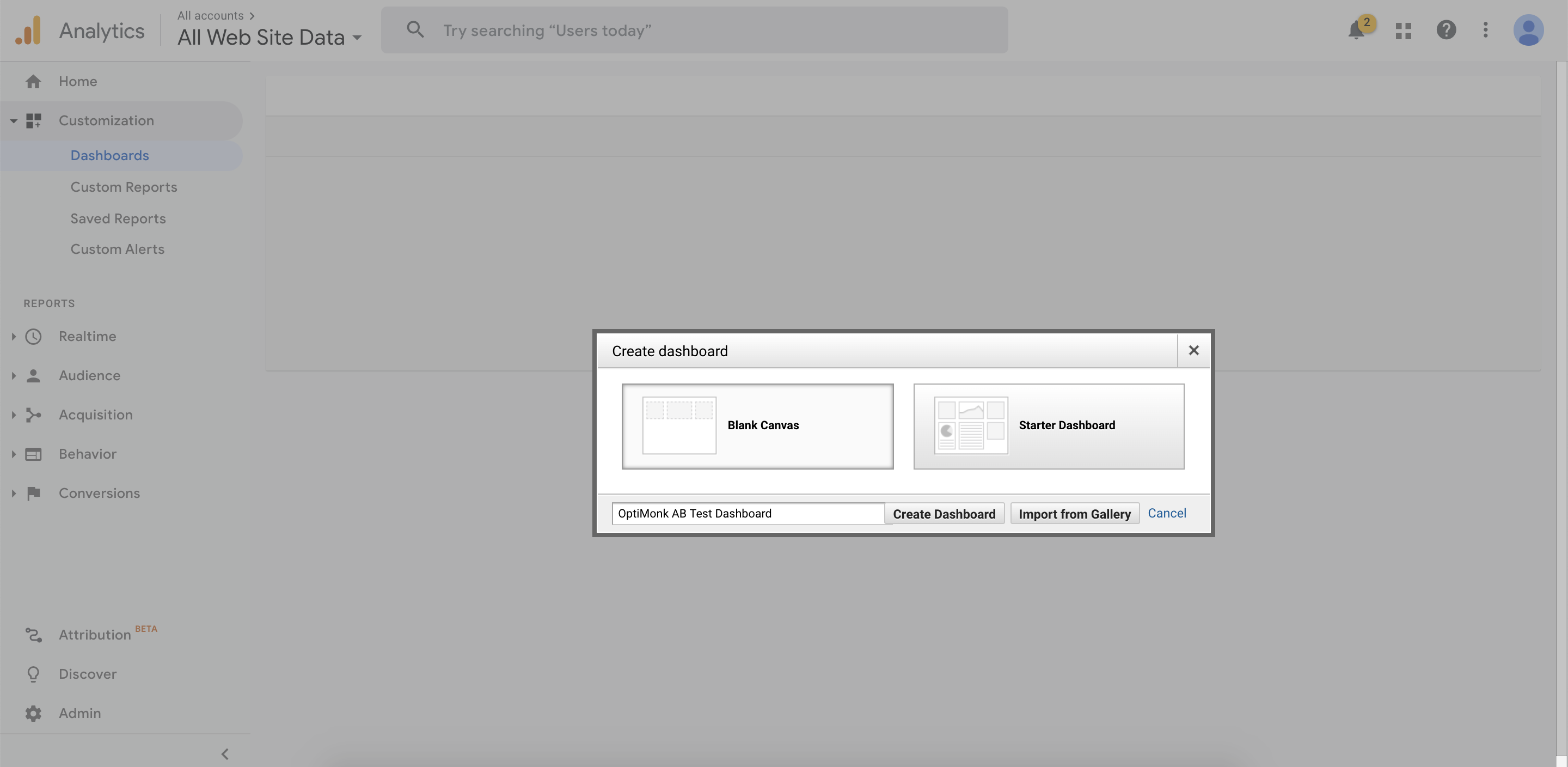The width and height of the screenshot is (1568, 767).
Task: Open the help question mark icon
Action: (1446, 30)
